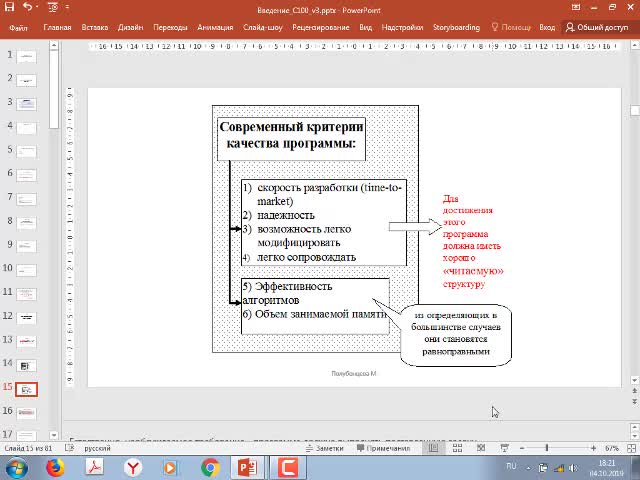The height and width of the screenshot is (480, 640).
Task: Open Firefox from the taskbar
Action: tap(56, 468)
